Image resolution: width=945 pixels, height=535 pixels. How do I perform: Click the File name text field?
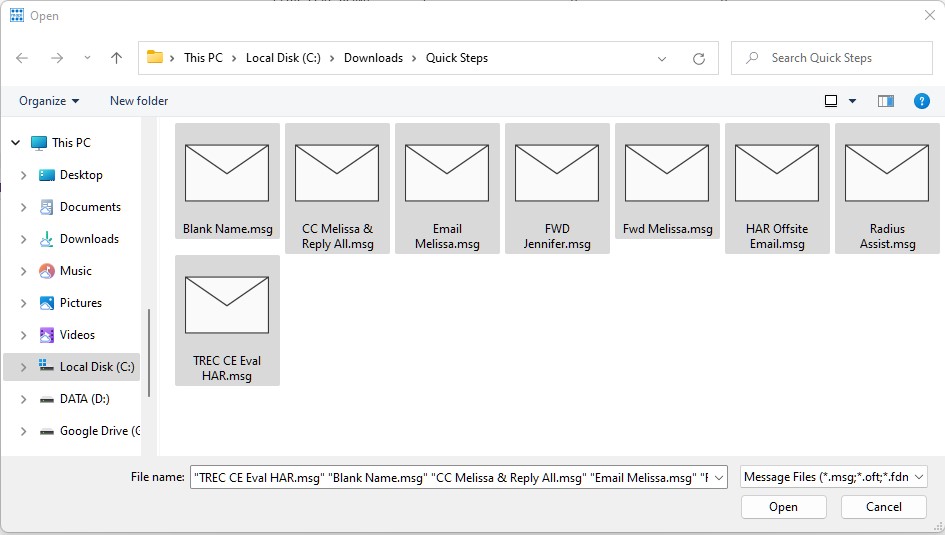pyautogui.click(x=451, y=477)
